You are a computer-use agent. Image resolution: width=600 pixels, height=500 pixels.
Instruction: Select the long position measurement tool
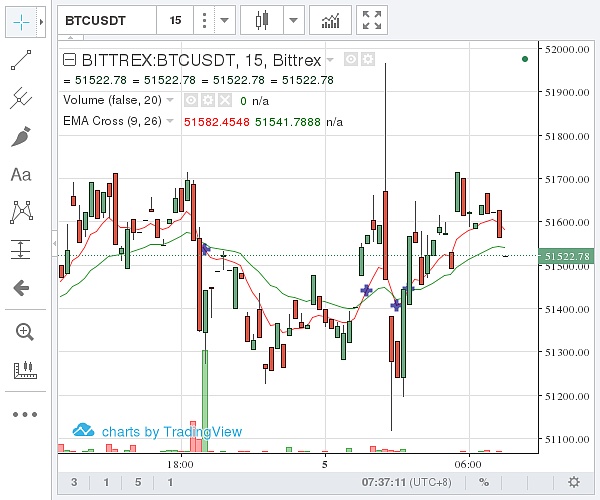click(x=21, y=249)
